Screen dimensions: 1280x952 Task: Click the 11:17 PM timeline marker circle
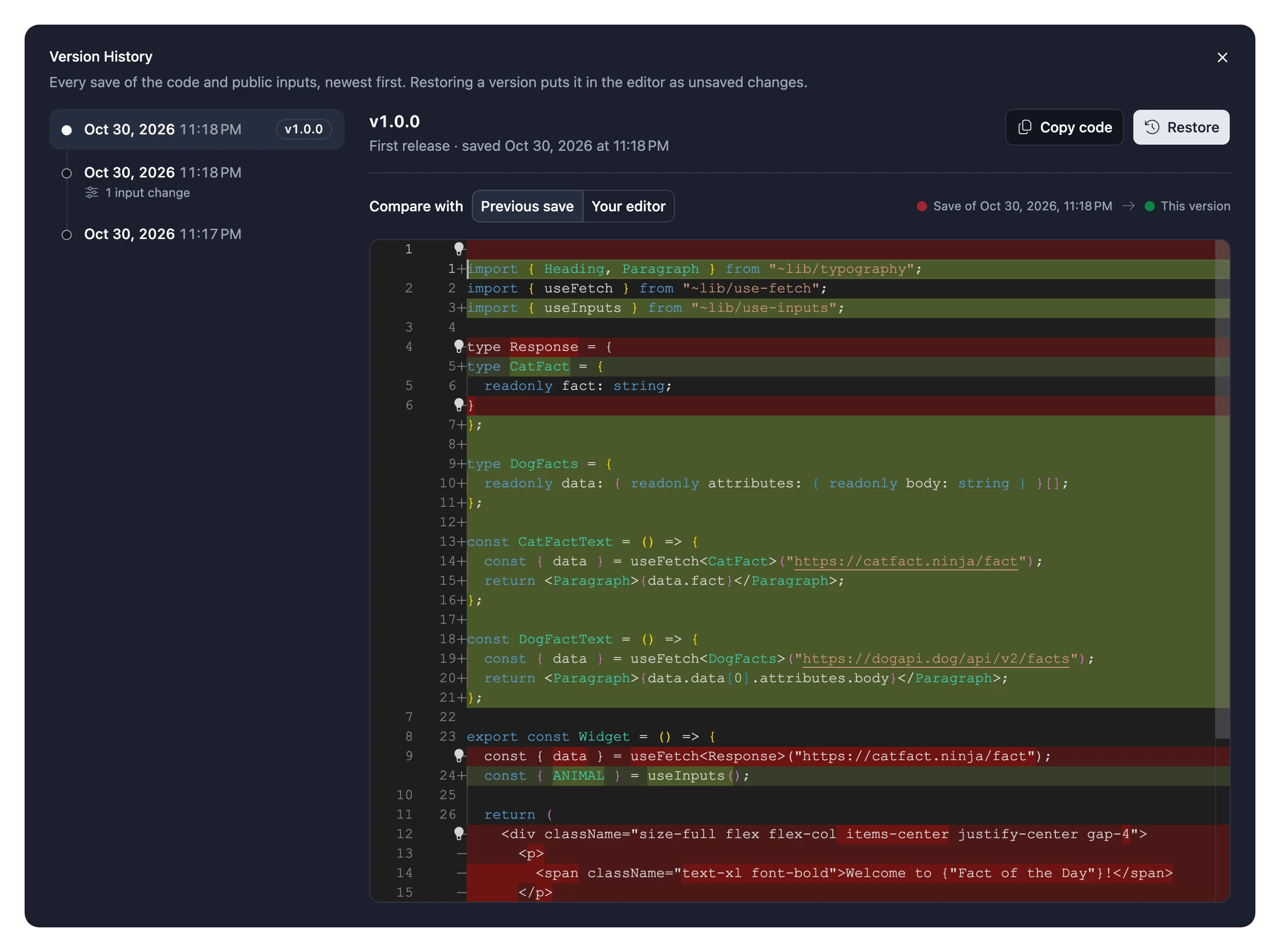click(67, 235)
